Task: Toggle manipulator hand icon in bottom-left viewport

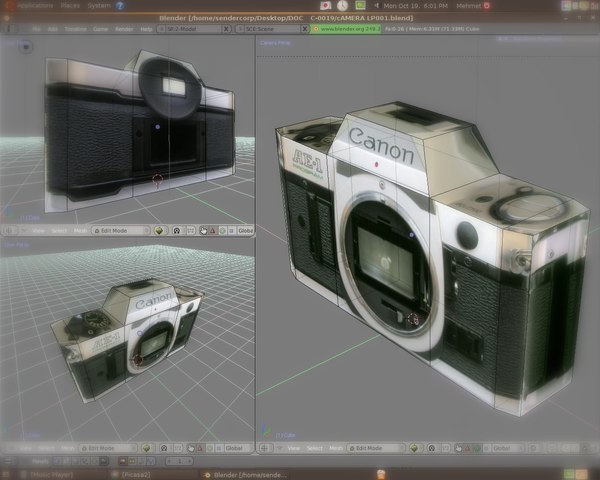Action: point(191,448)
